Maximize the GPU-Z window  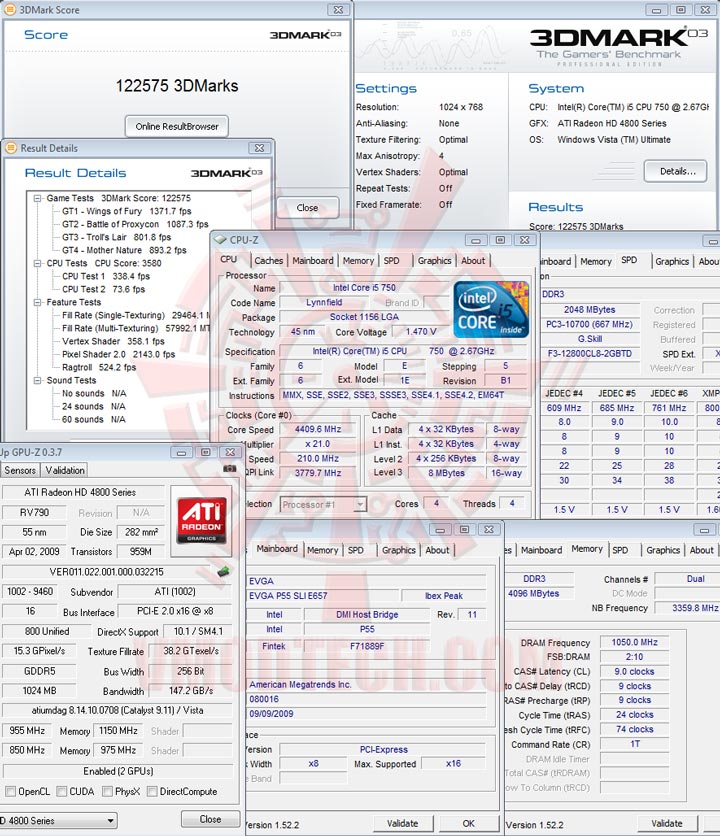click(x=205, y=453)
